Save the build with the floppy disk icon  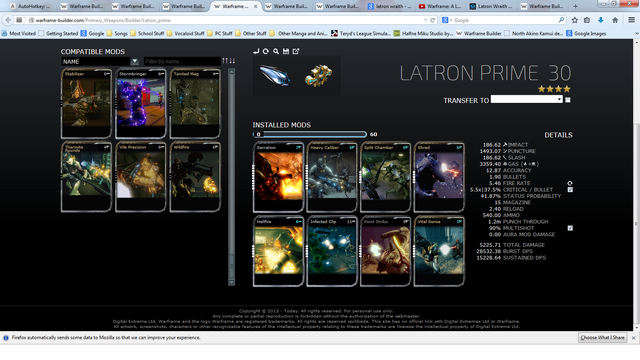[286, 51]
